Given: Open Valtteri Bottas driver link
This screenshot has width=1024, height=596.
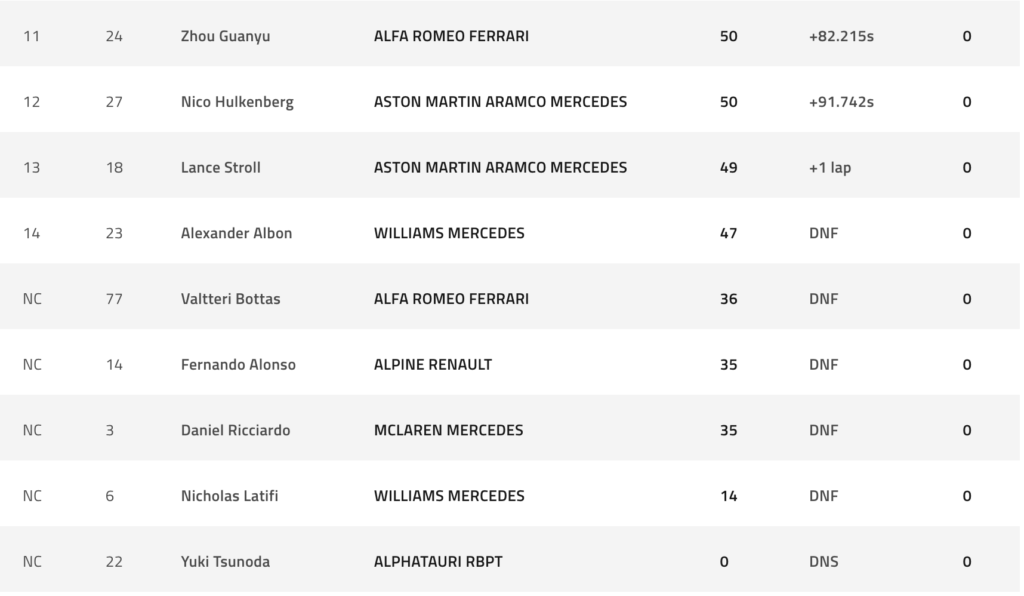Looking at the screenshot, I should click(230, 299).
